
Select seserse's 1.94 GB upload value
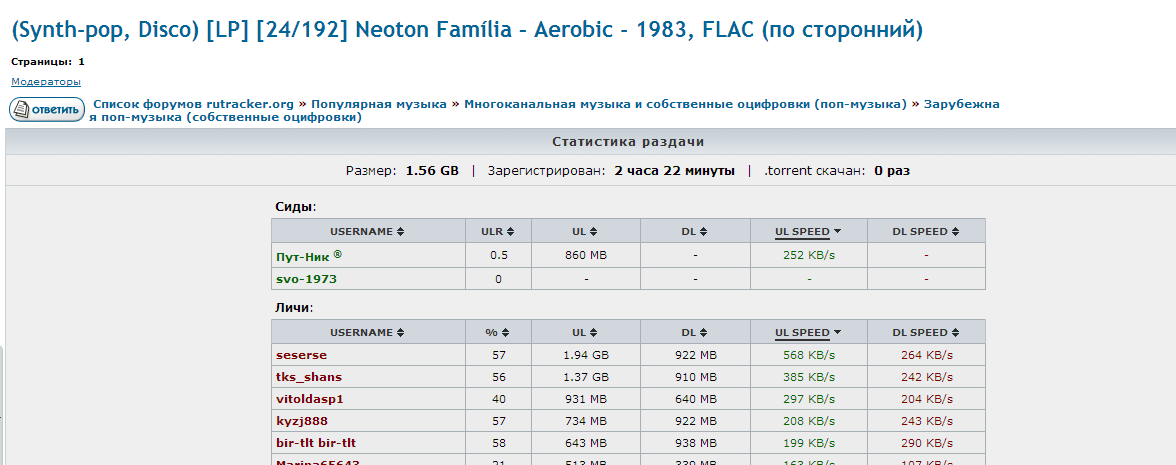coord(585,355)
